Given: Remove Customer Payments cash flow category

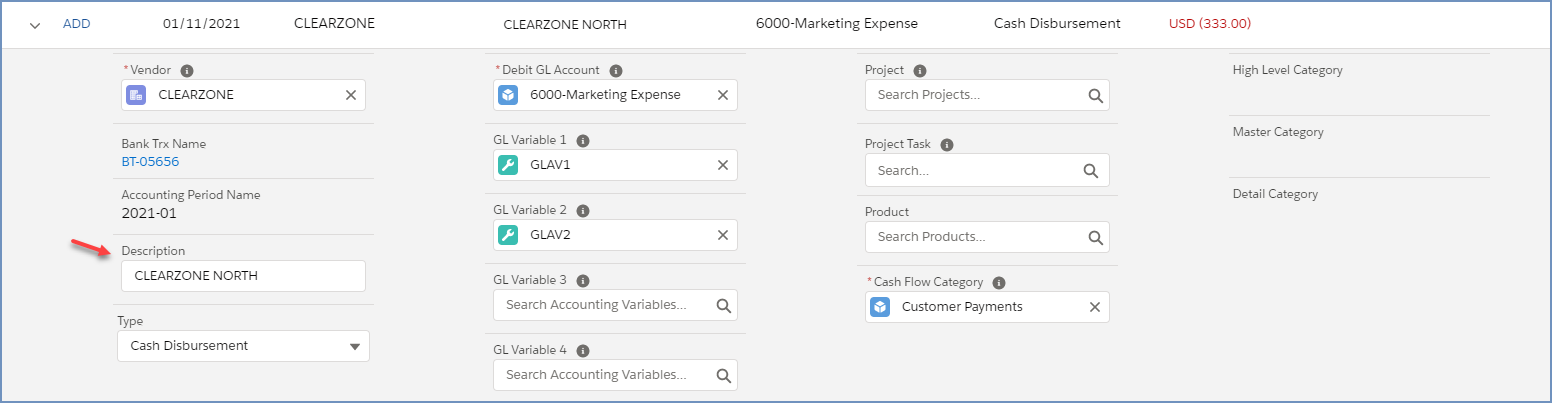Looking at the screenshot, I should 1094,307.
